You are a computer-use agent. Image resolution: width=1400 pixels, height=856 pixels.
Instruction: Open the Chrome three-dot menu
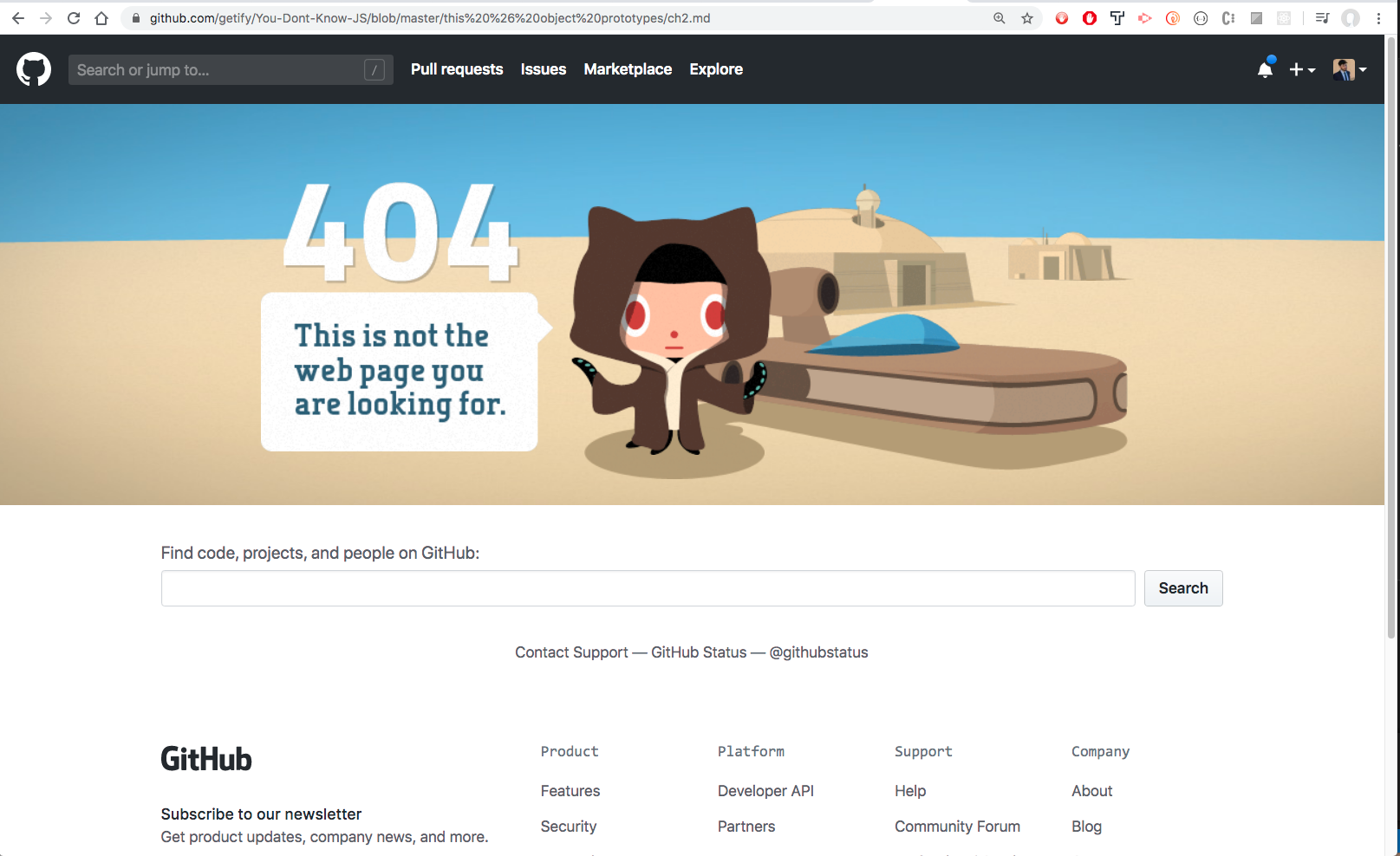pos(1378,18)
